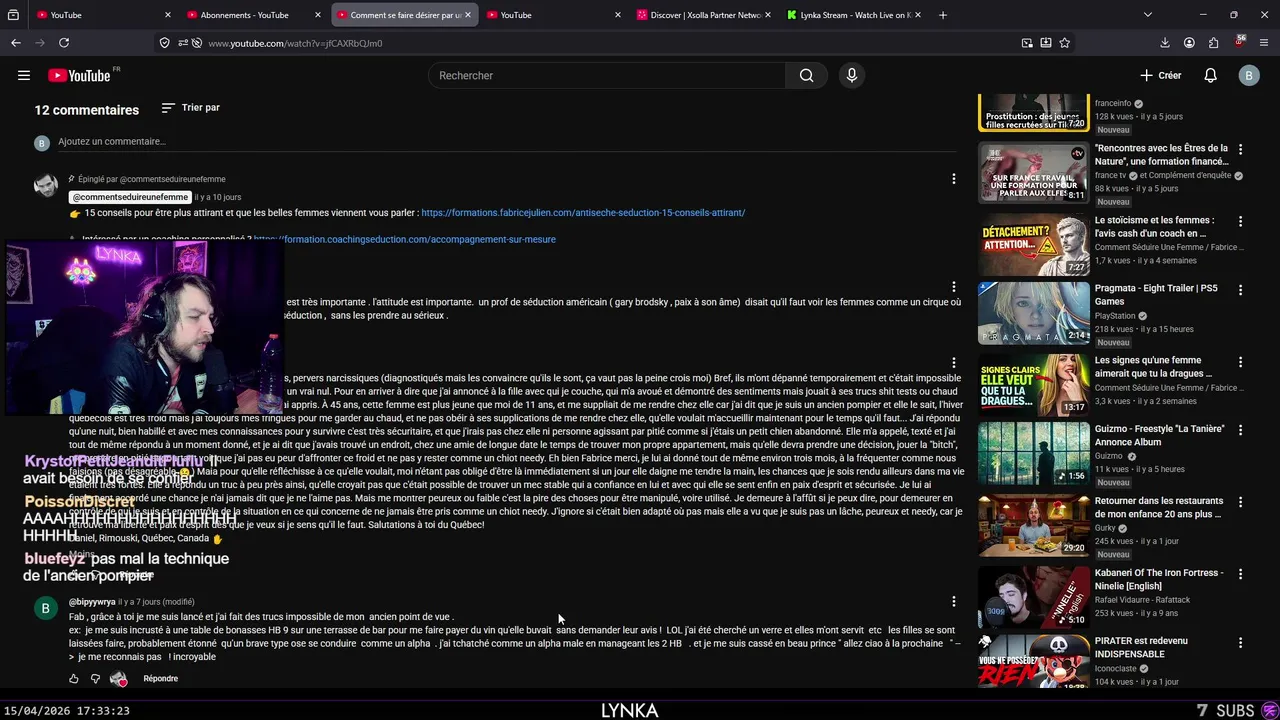Image resolution: width=1280 pixels, height=720 pixels.
Task: Reply to the @bipyywrya comment
Action: pos(160,679)
